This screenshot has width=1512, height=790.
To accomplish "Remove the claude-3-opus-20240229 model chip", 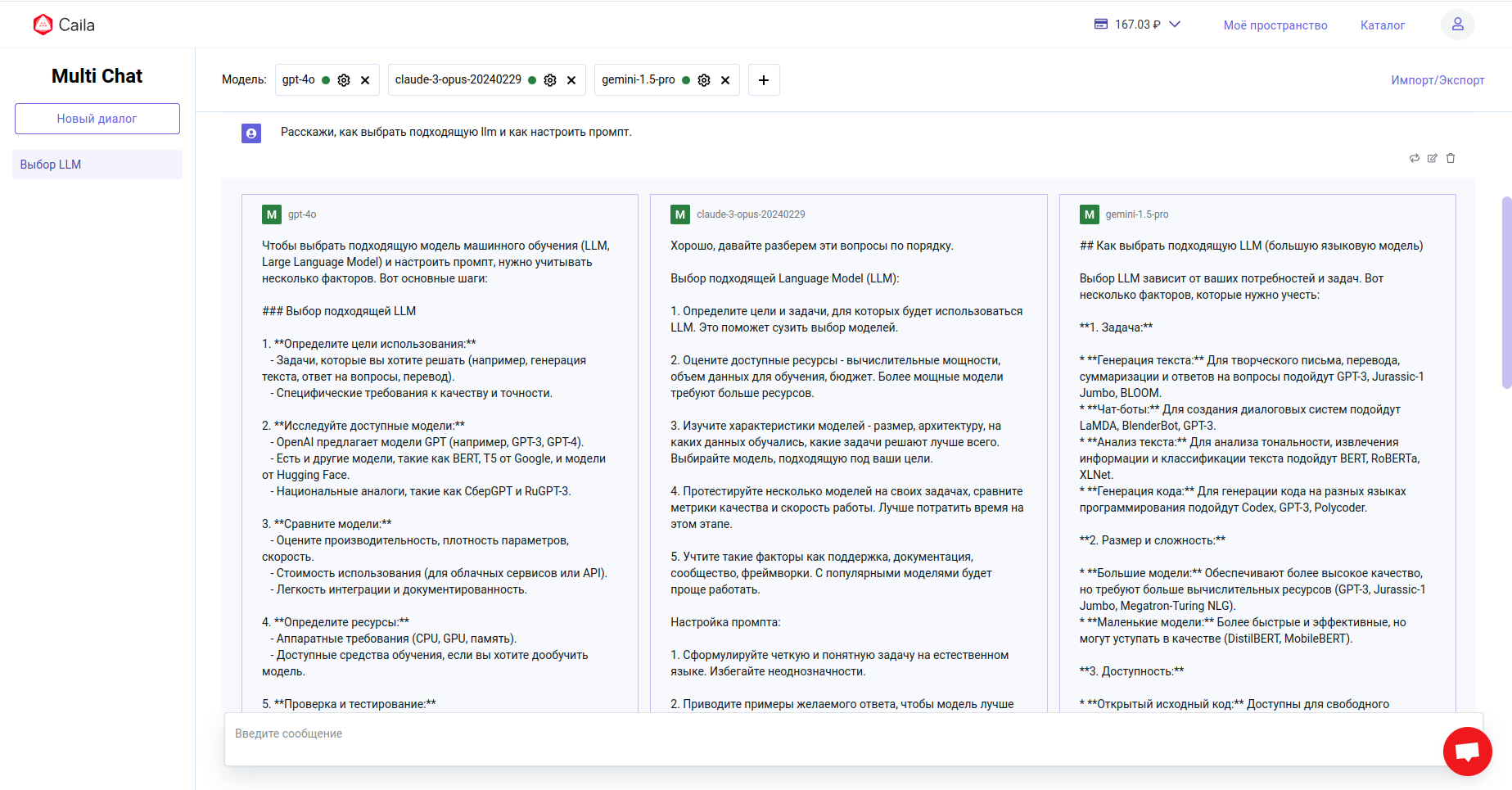I will point(571,80).
